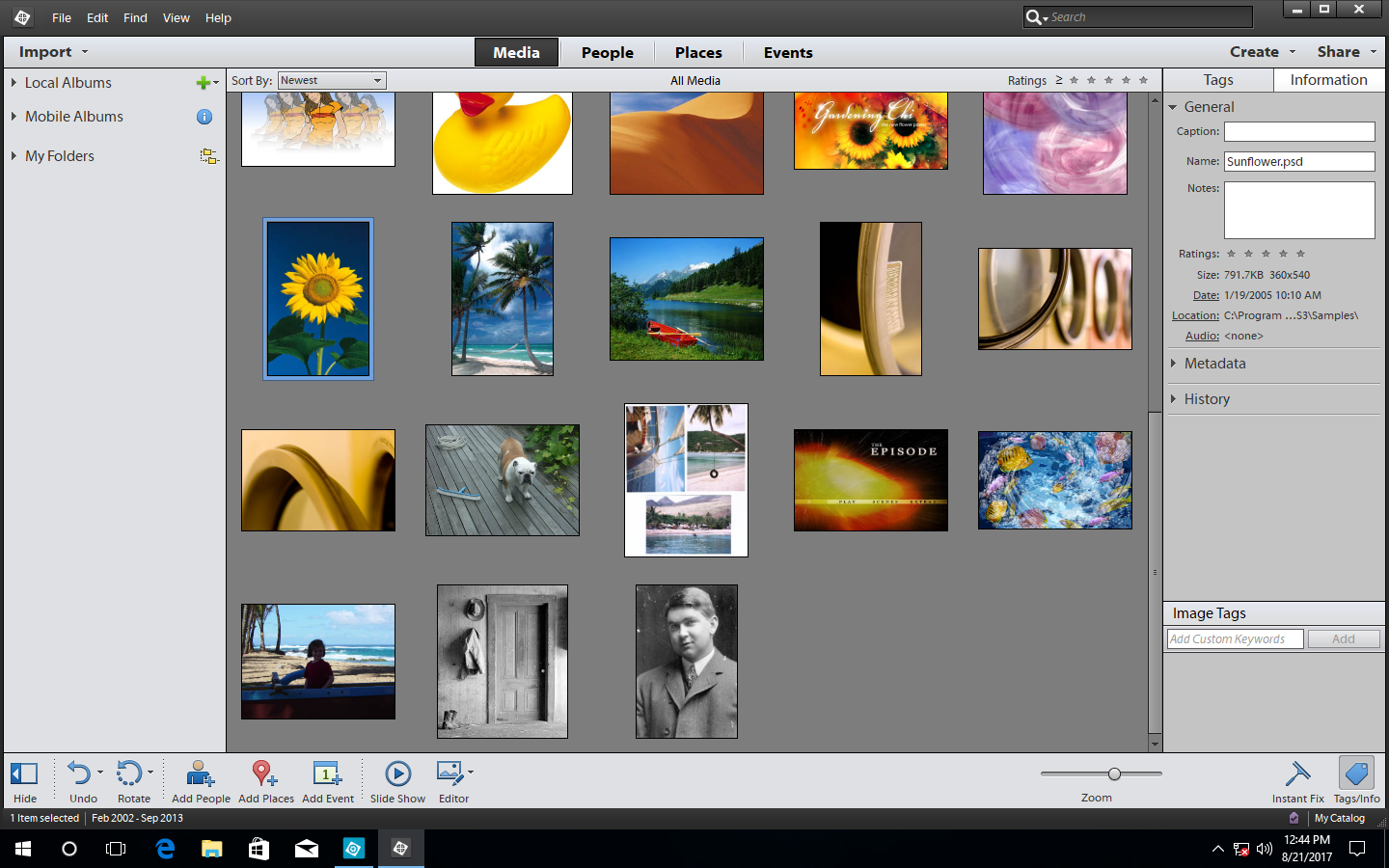Expand the Mobile Albums section

14,117
